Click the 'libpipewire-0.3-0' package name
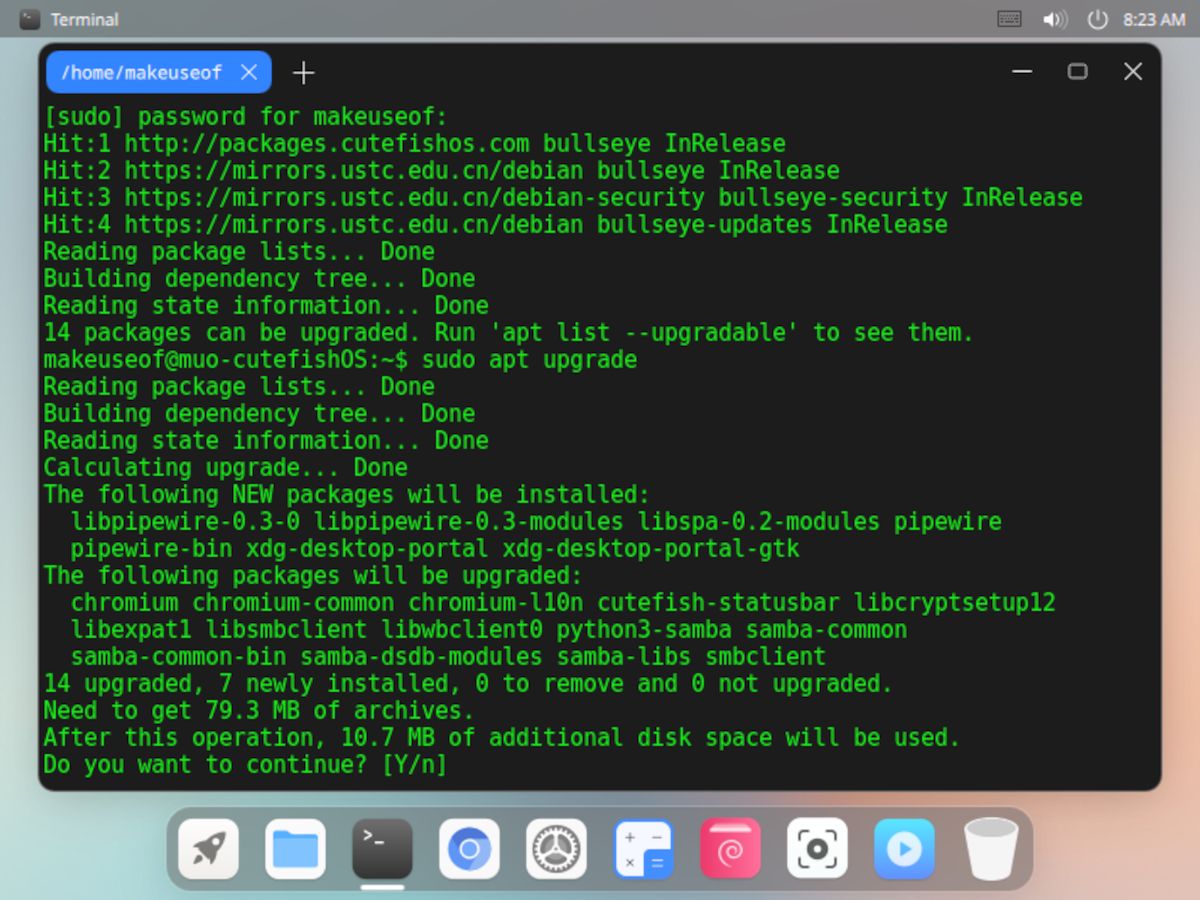 (x=185, y=522)
